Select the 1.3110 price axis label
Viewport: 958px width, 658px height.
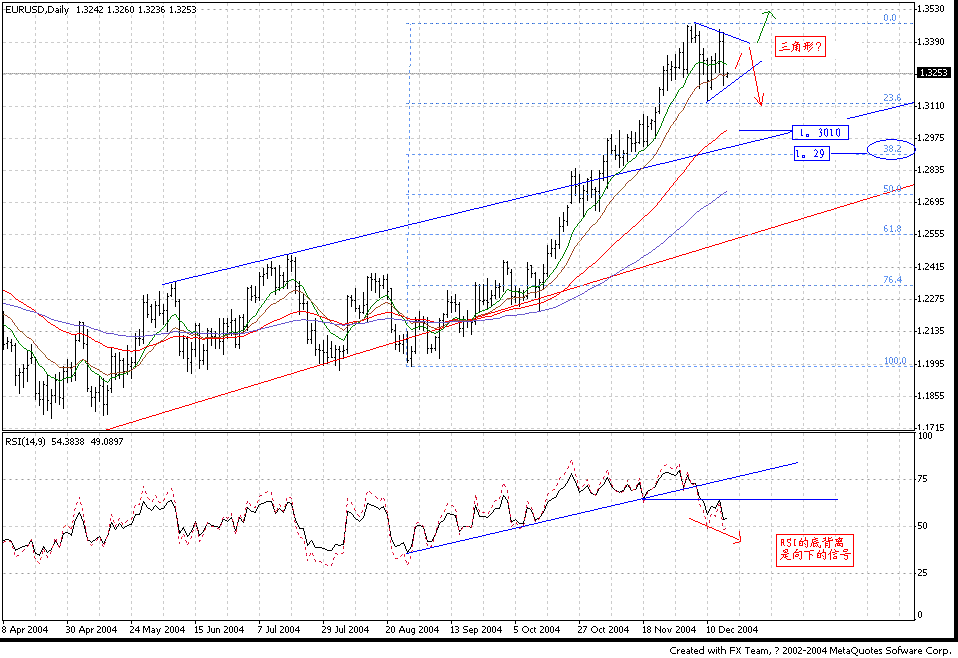[931, 106]
